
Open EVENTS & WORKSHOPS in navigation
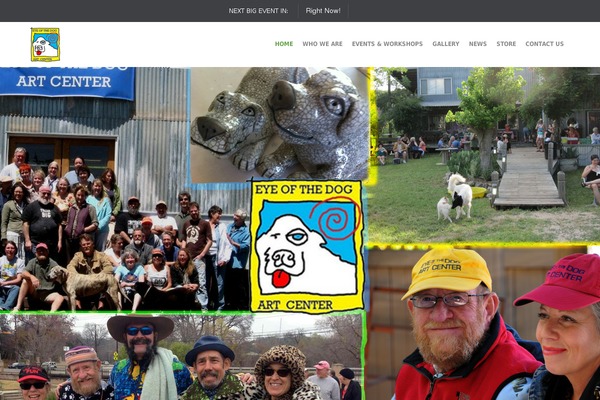[387, 44]
